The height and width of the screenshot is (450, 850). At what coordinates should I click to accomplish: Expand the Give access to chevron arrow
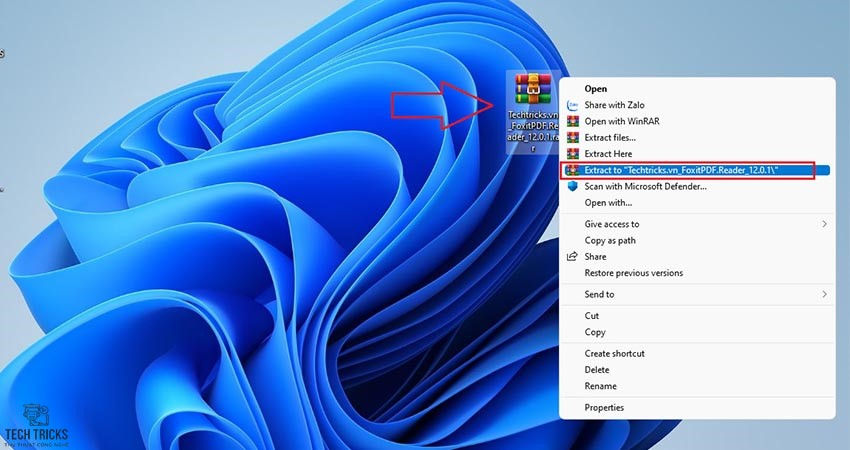(x=825, y=224)
